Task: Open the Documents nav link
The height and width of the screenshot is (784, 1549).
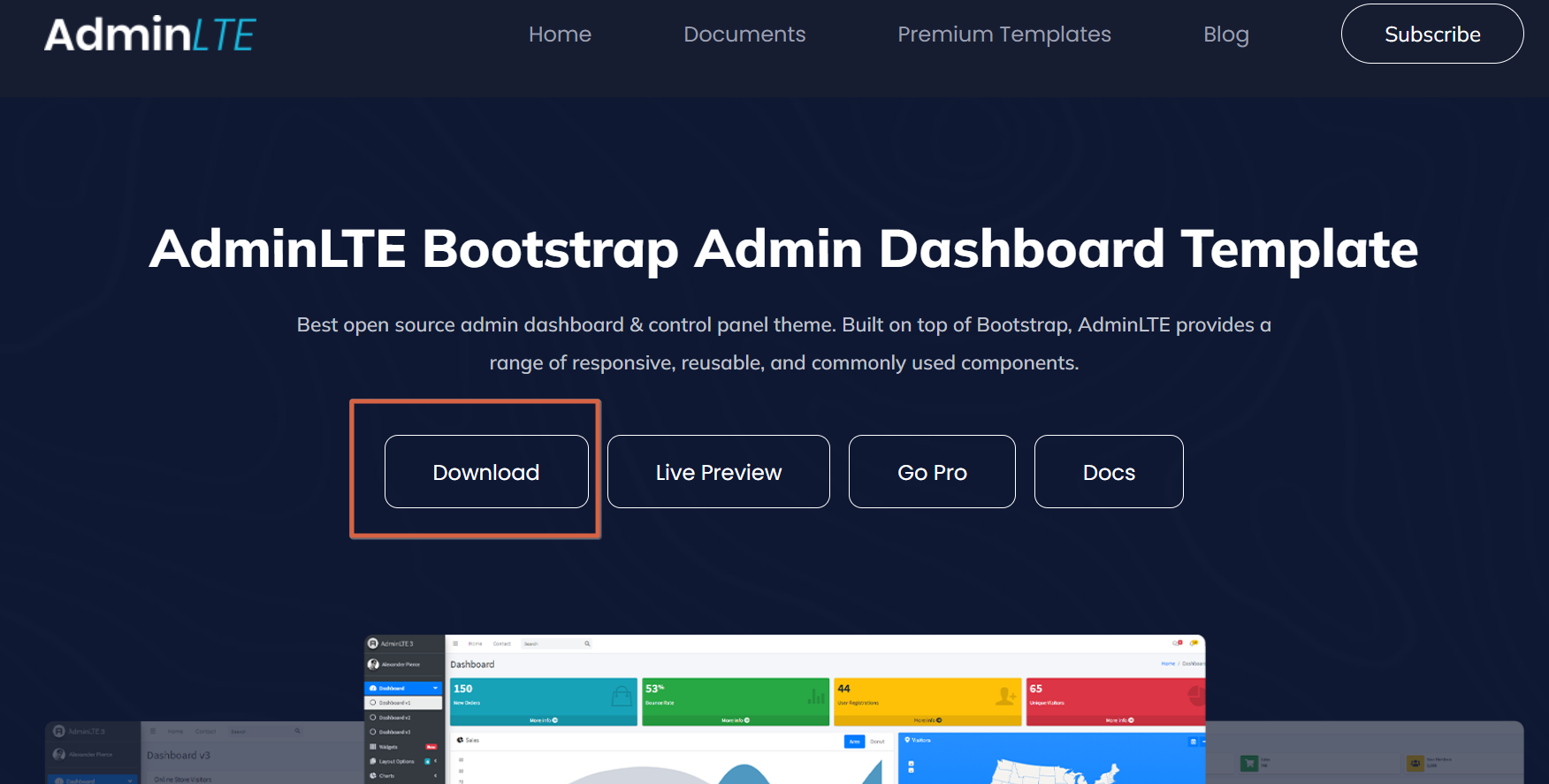Action: pyautogui.click(x=744, y=34)
